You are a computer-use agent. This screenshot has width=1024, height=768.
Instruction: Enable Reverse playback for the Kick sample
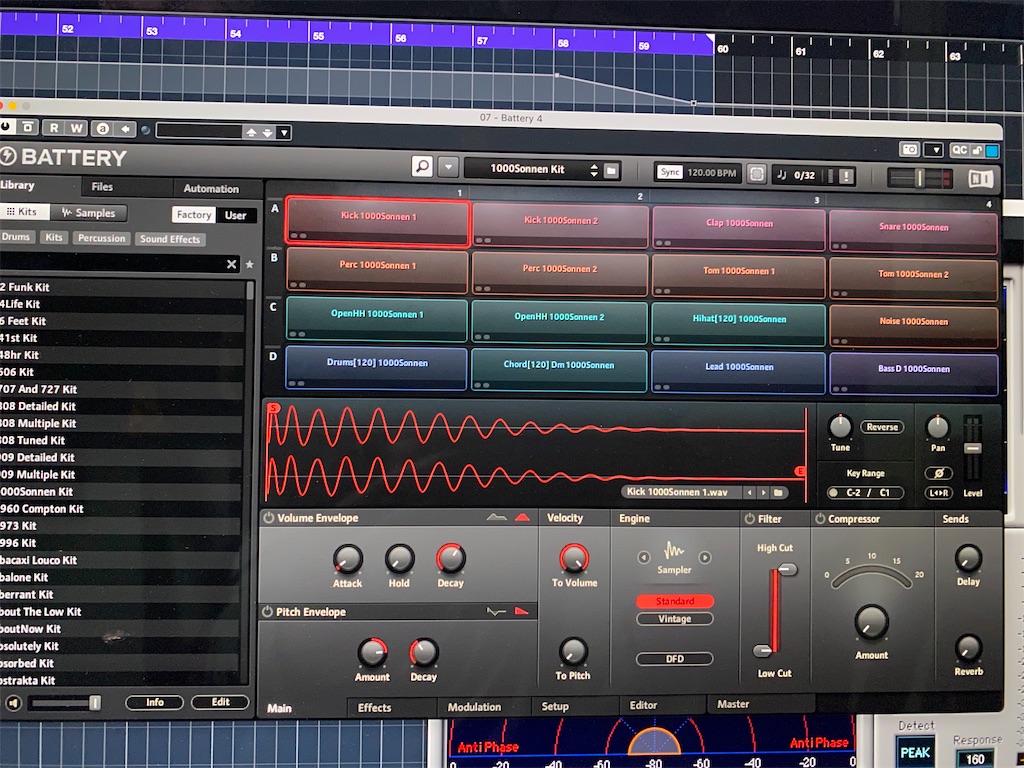[882, 427]
